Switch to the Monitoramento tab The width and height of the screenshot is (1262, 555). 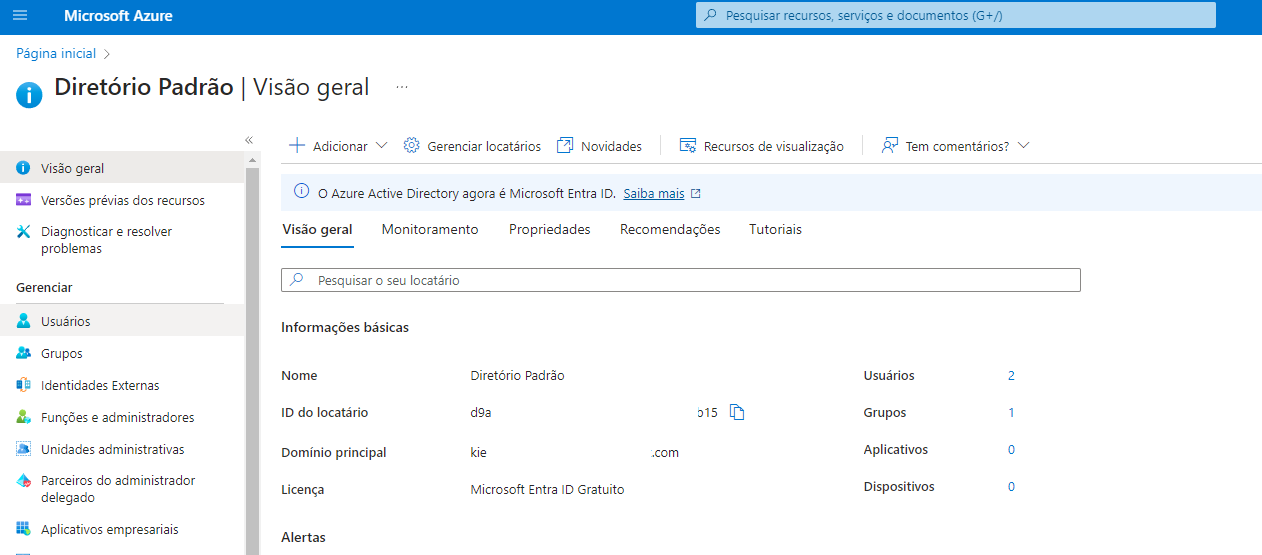pos(430,229)
